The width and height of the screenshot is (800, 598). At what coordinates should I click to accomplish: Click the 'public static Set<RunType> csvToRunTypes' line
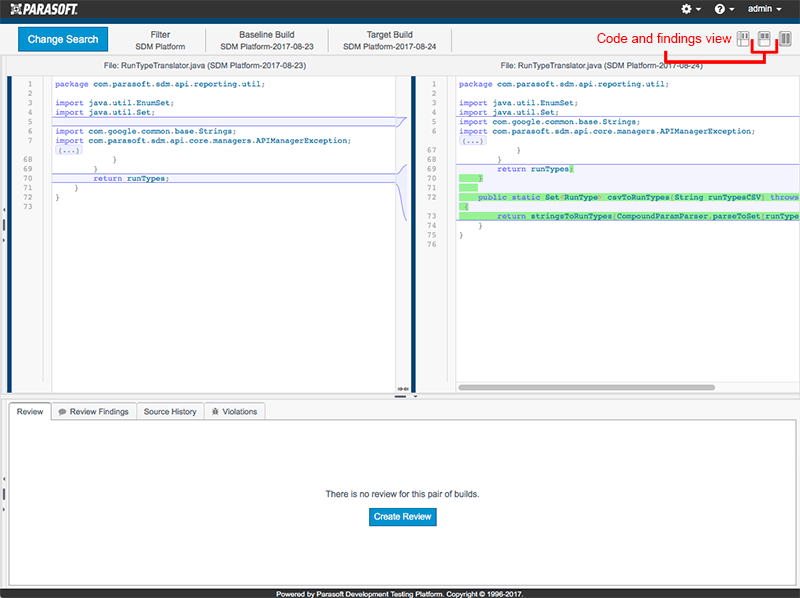[638, 197]
